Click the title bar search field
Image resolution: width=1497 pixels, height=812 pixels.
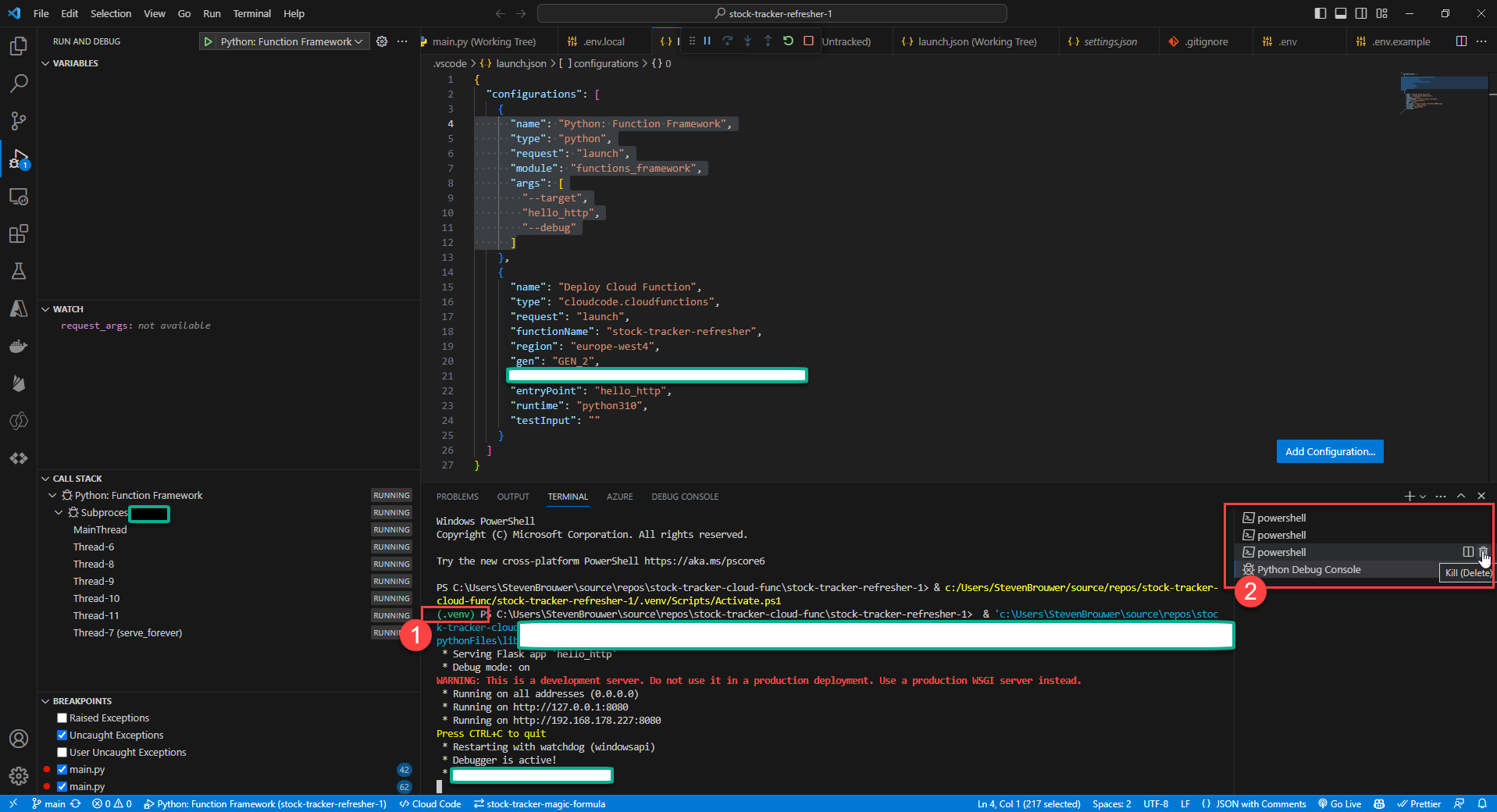(772, 13)
